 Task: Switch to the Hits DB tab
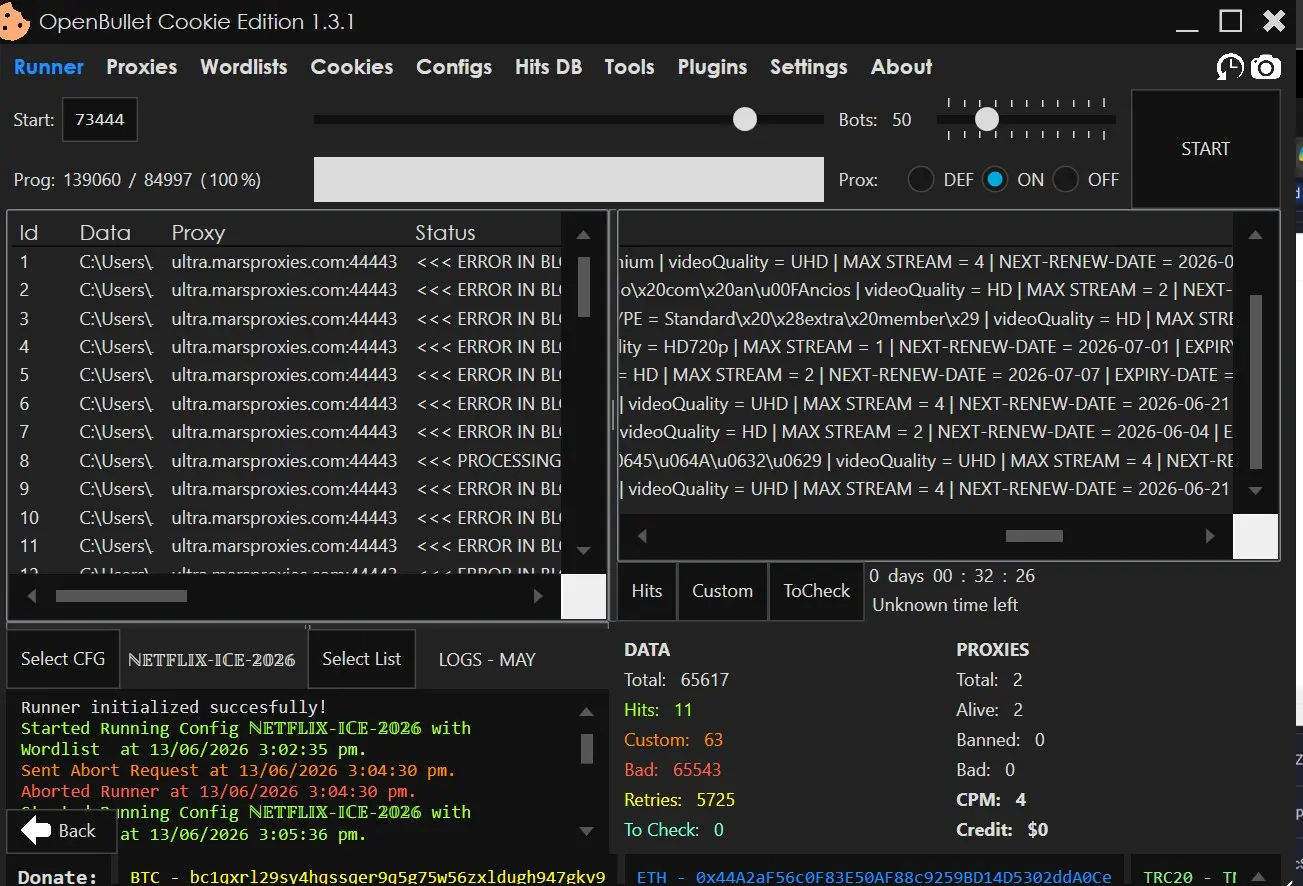(548, 67)
